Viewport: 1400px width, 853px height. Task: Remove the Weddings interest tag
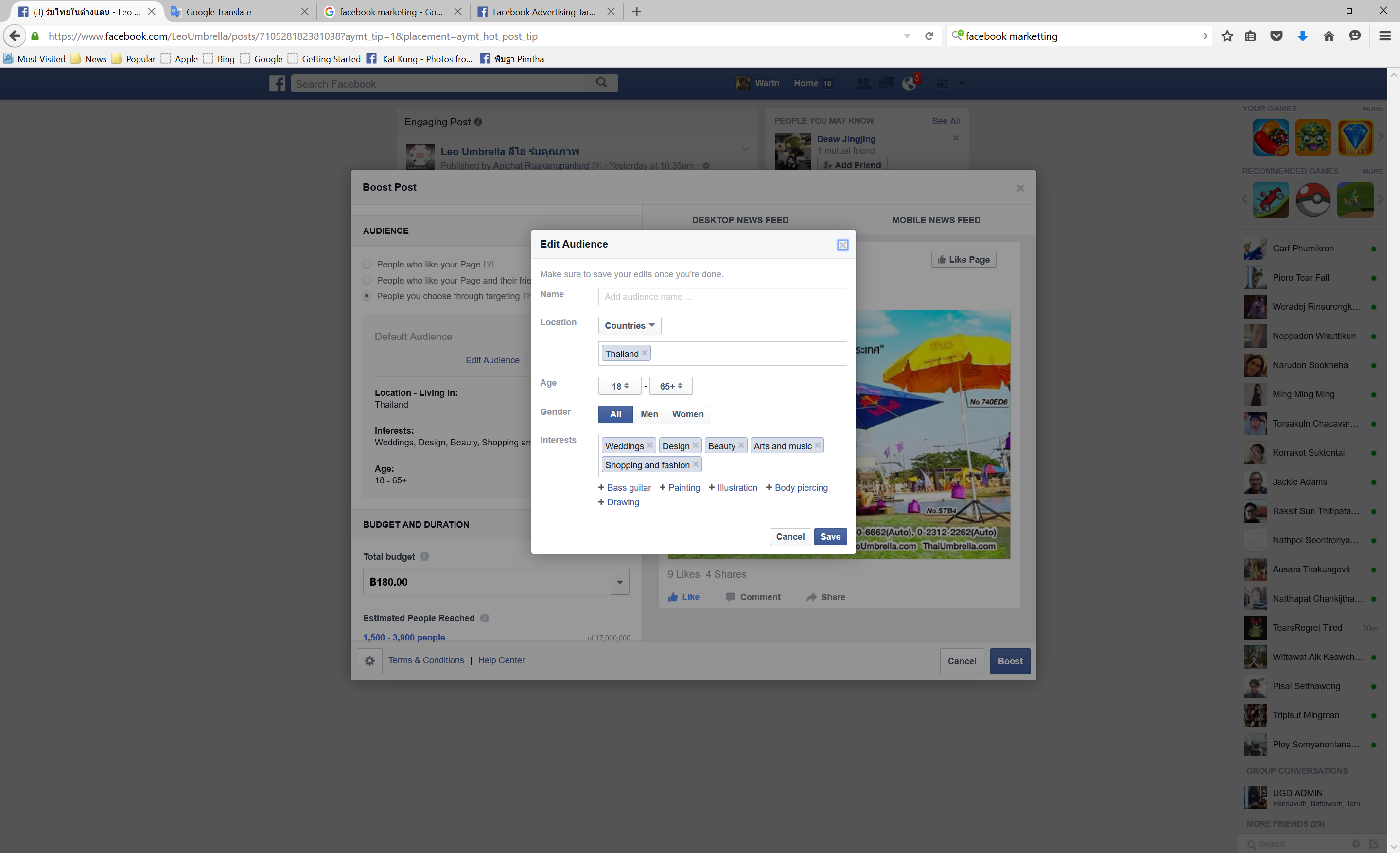pos(649,445)
